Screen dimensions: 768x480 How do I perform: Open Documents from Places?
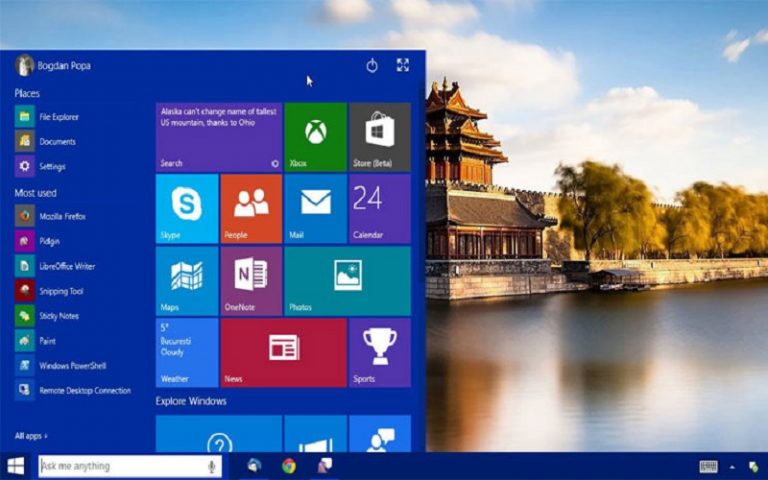click(x=46, y=142)
